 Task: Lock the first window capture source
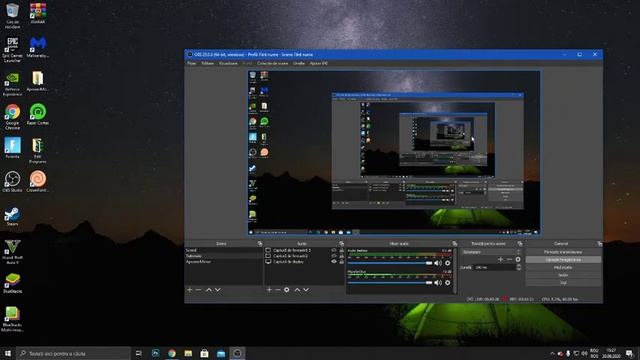pos(341,250)
